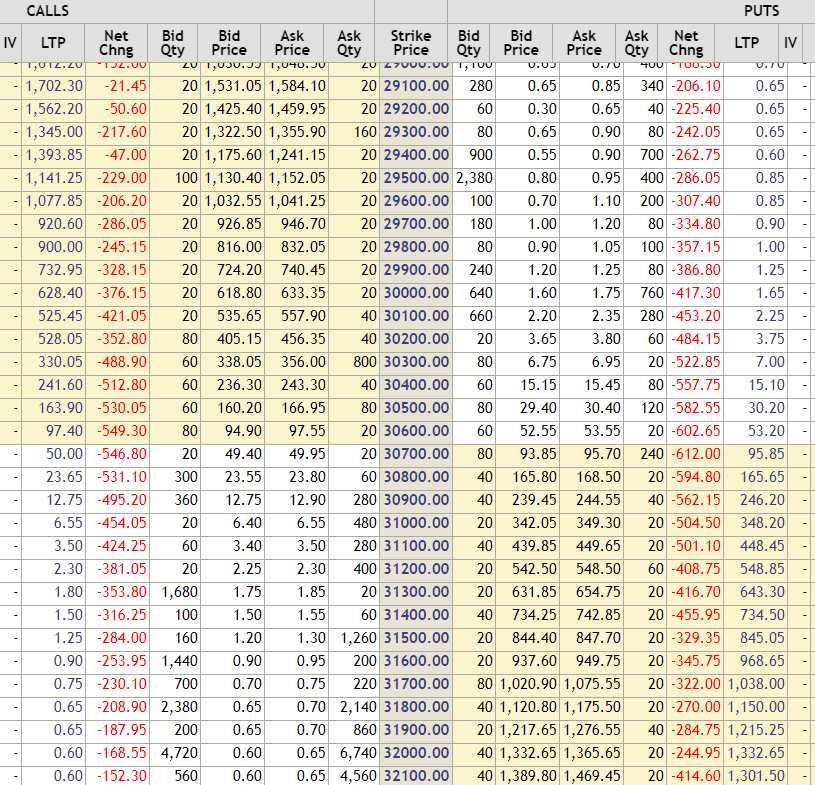
Task: Select puts LTP value 1.65
Action: 770,293
